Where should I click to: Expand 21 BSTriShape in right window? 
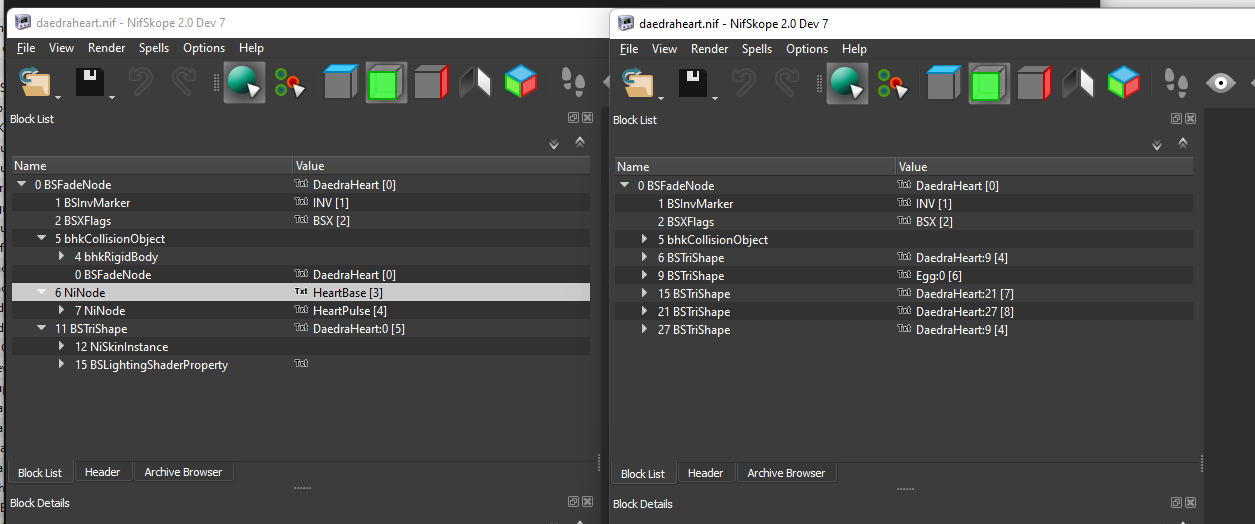click(x=645, y=312)
